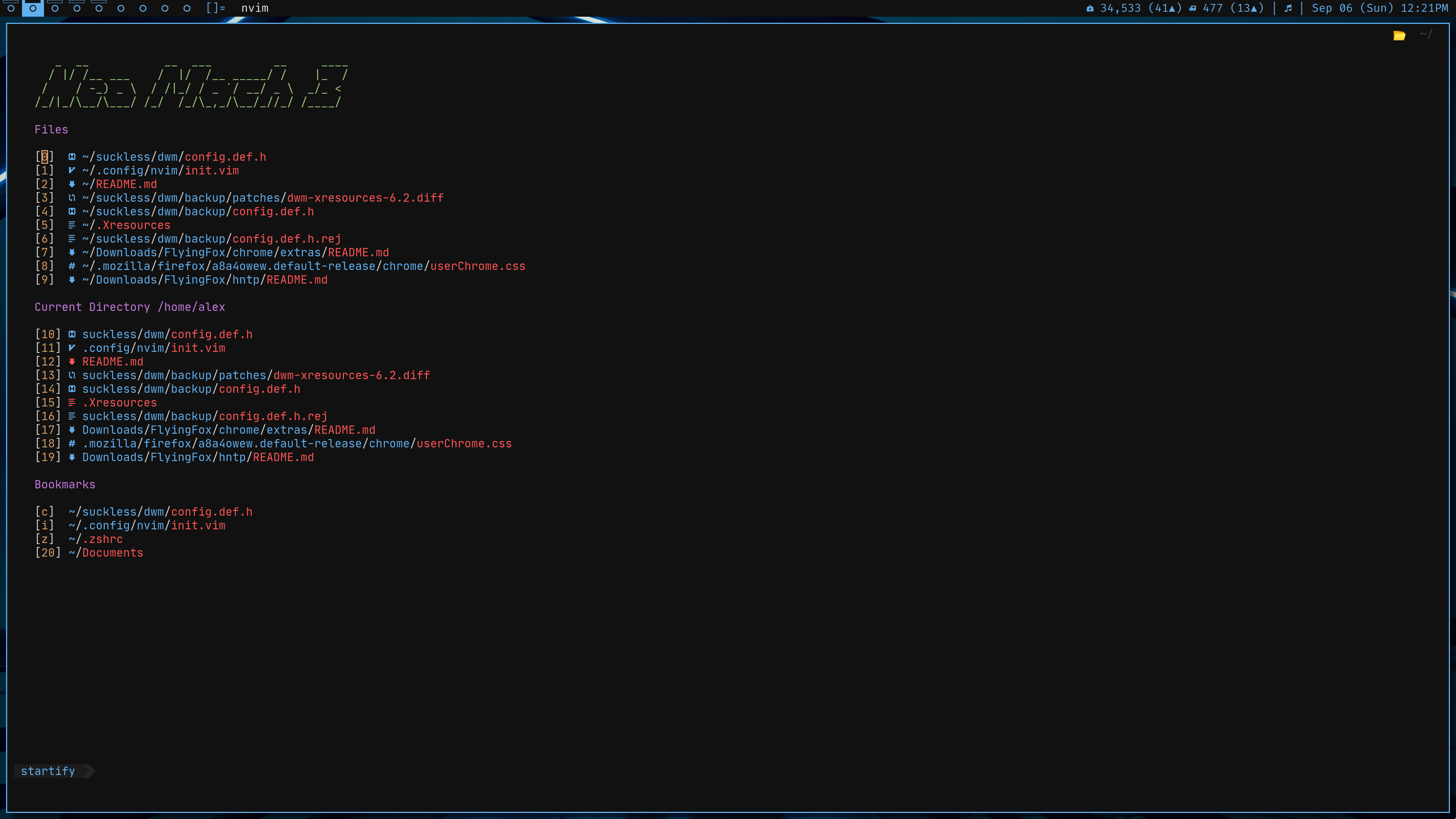1456x819 pixels.
Task: Click the C header icon on entry 10
Action: (x=72, y=334)
